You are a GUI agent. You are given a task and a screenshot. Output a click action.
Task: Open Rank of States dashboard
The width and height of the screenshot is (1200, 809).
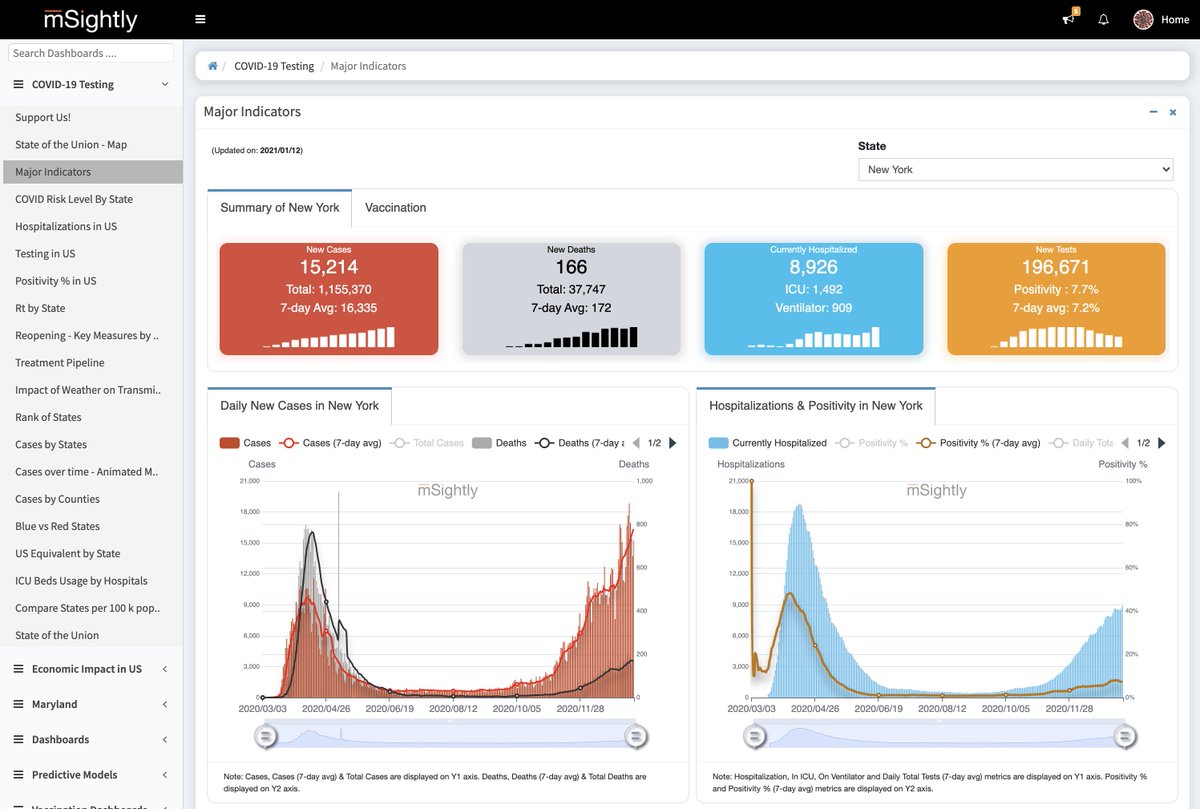(x=48, y=417)
